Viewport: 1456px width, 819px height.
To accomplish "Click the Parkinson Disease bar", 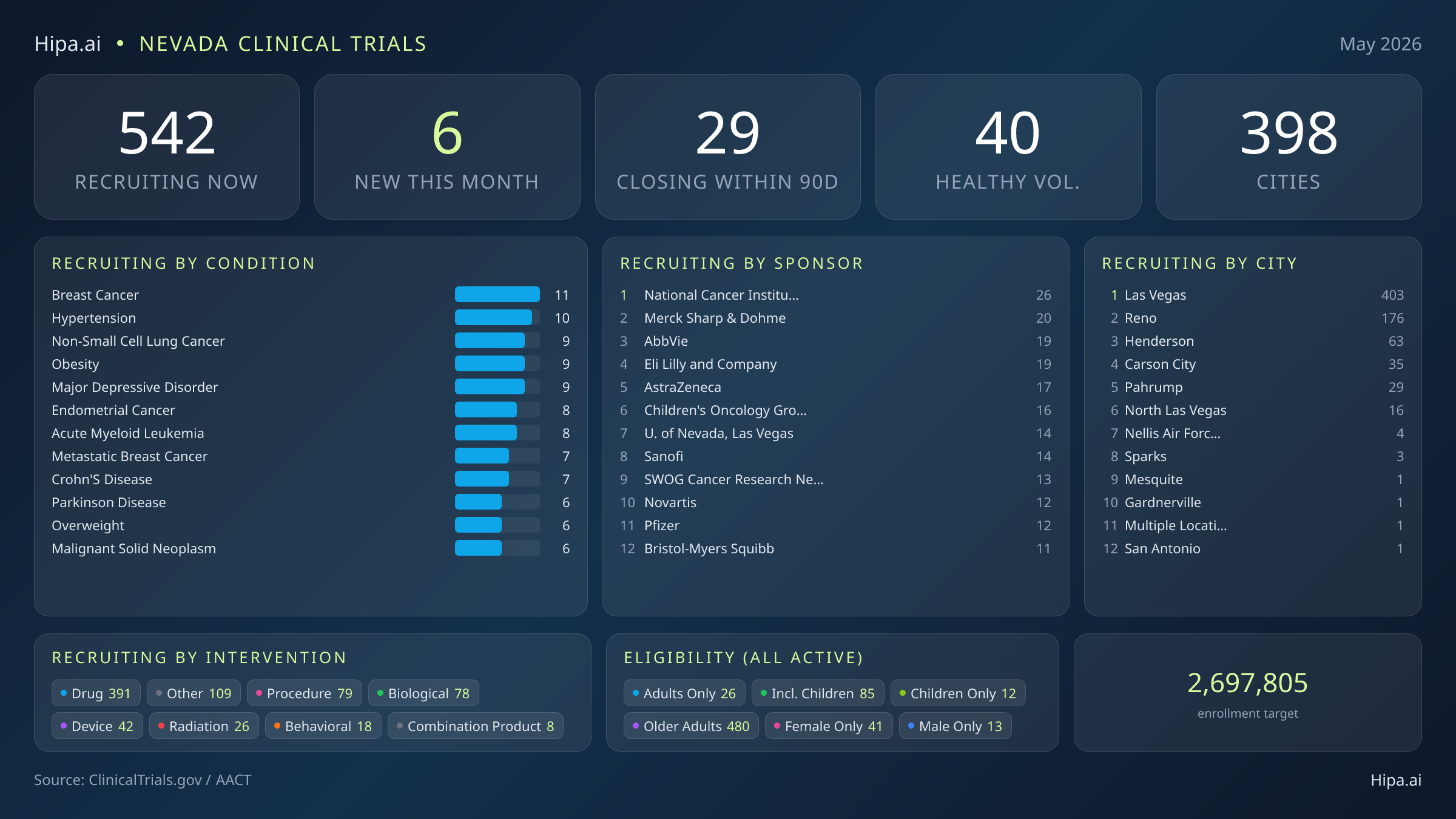I will click(x=497, y=502).
